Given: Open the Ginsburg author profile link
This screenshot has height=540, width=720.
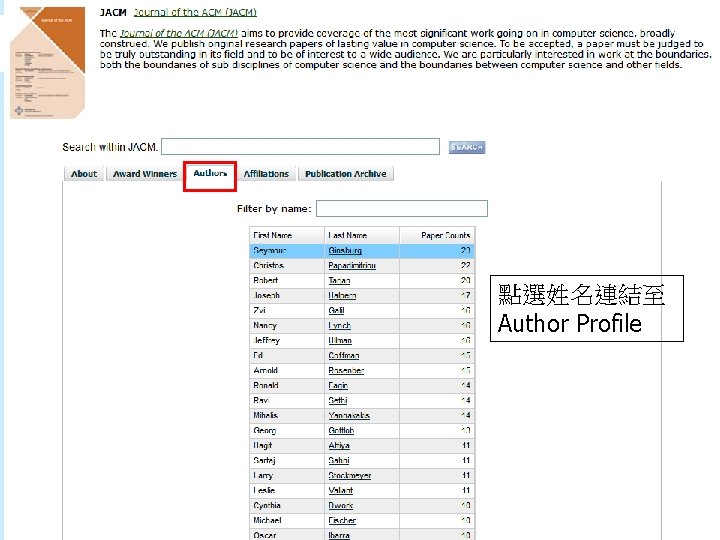Looking at the screenshot, I should [x=345, y=251].
